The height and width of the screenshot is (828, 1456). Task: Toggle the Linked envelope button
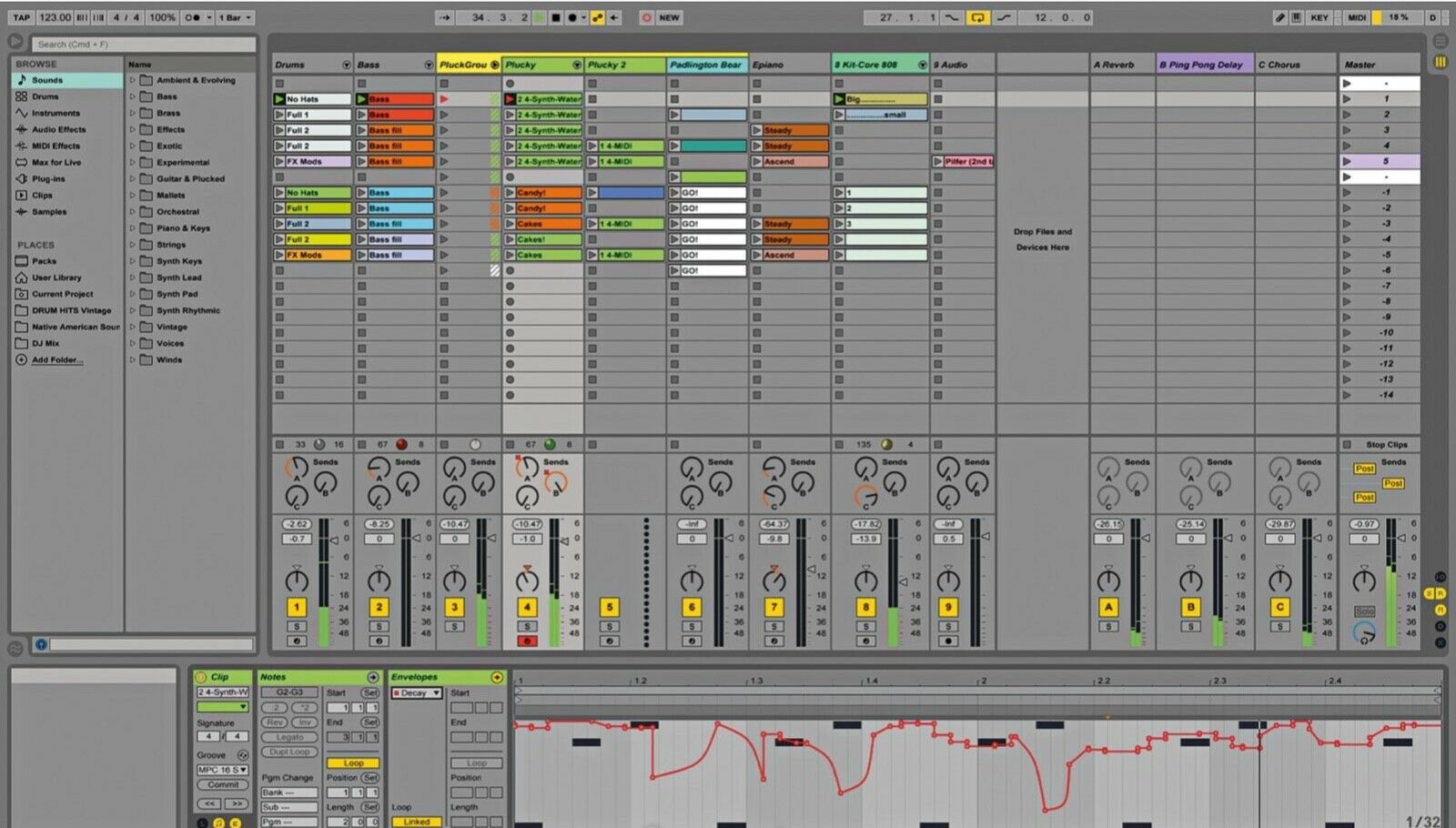[417, 822]
